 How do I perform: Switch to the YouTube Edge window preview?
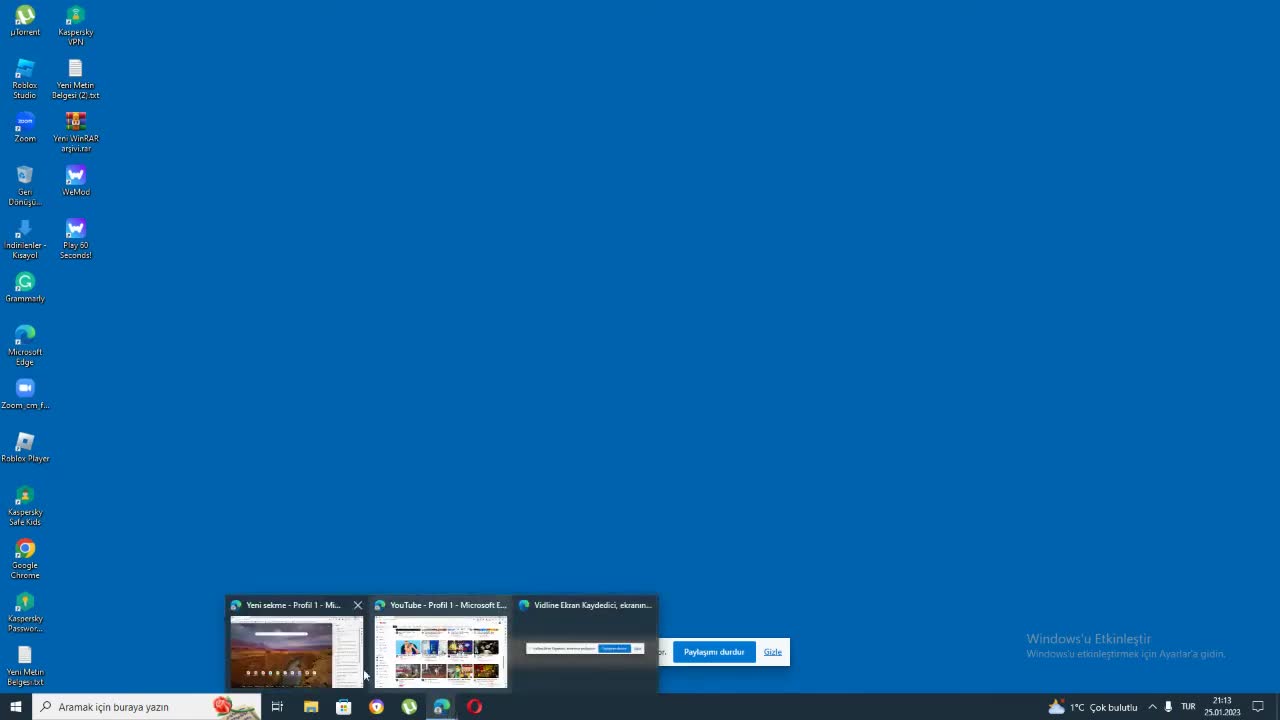pyautogui.click(x=441, y=651)
